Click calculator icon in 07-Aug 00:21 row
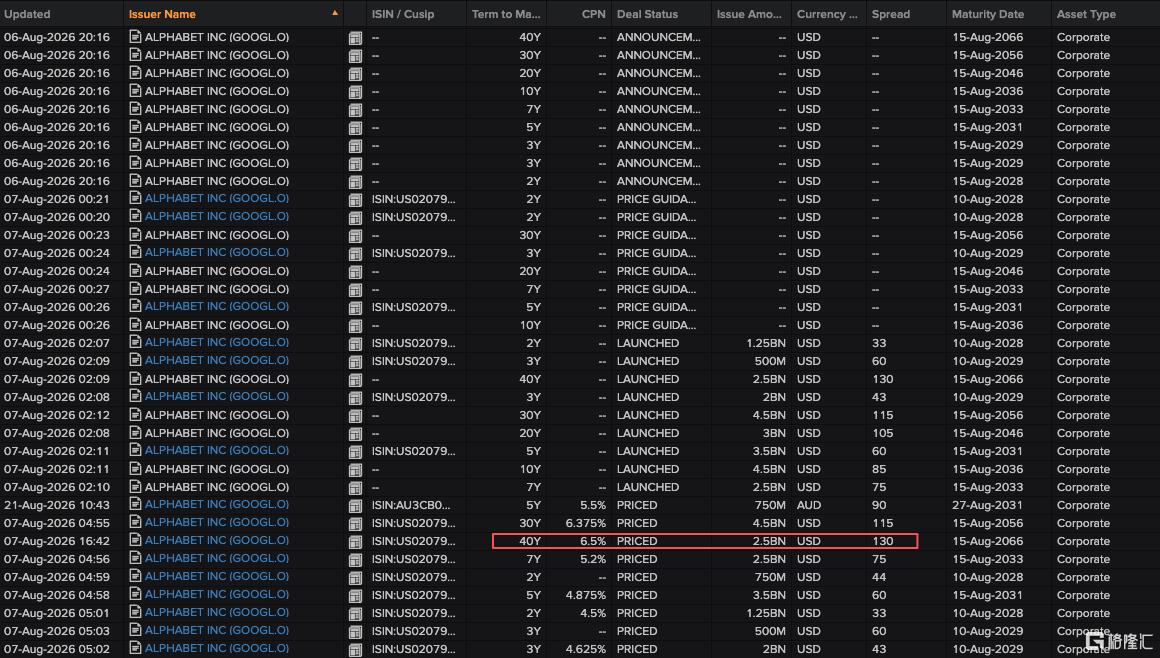The image size is (1160, 658). pos(355,200)
